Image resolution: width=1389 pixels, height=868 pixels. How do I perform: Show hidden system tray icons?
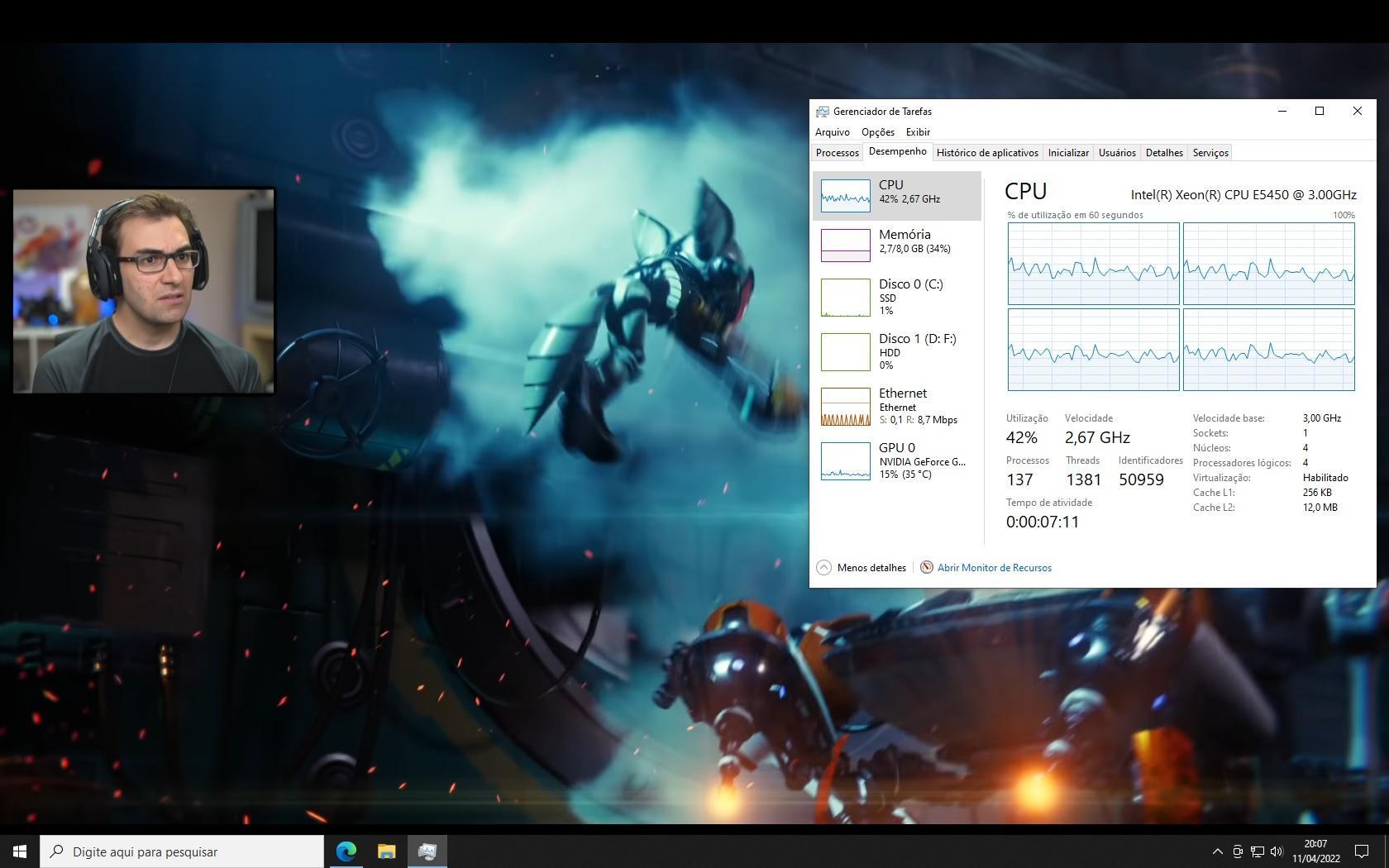1217,851
